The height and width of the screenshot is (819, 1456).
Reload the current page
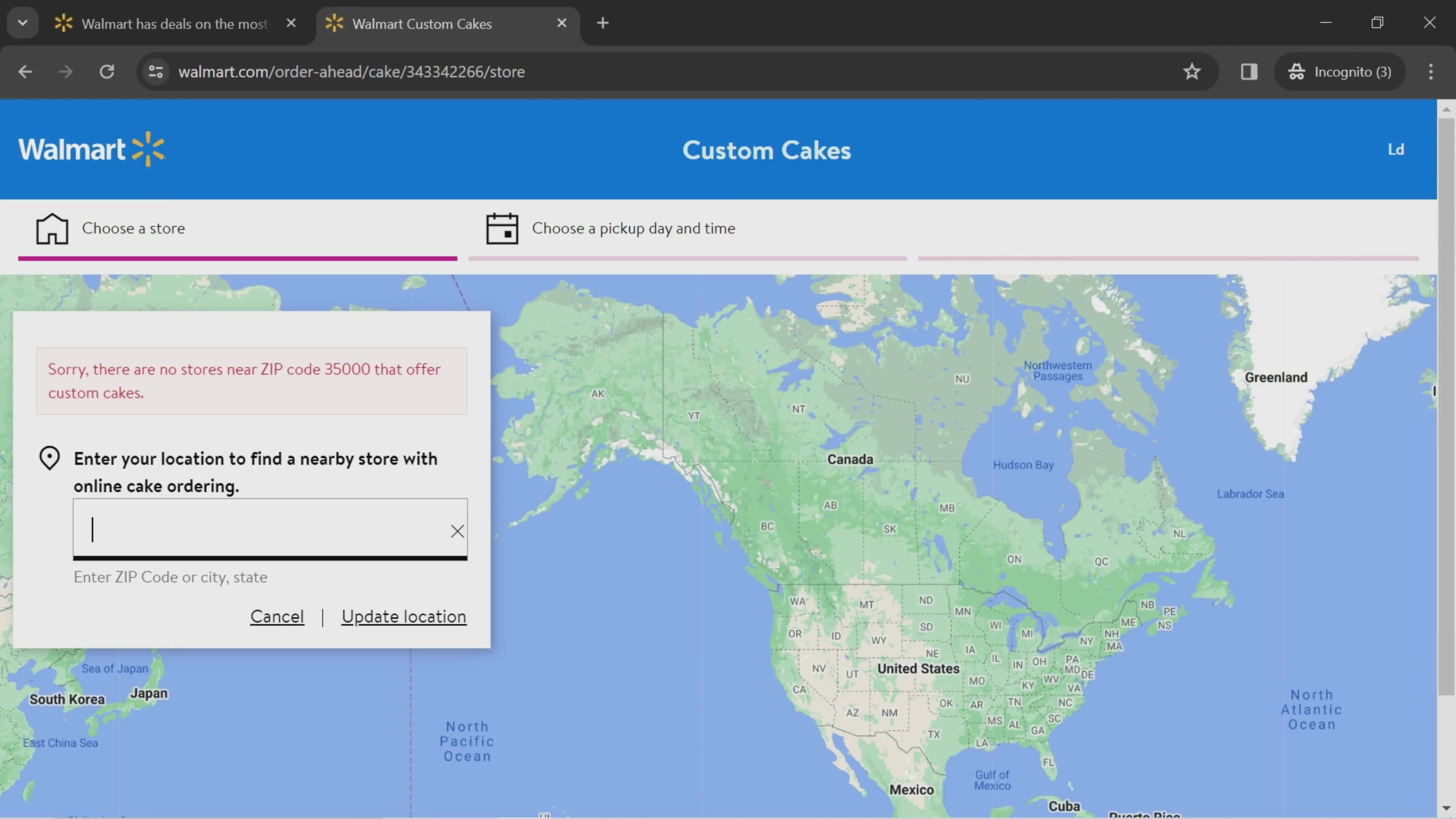click(107, 72)
